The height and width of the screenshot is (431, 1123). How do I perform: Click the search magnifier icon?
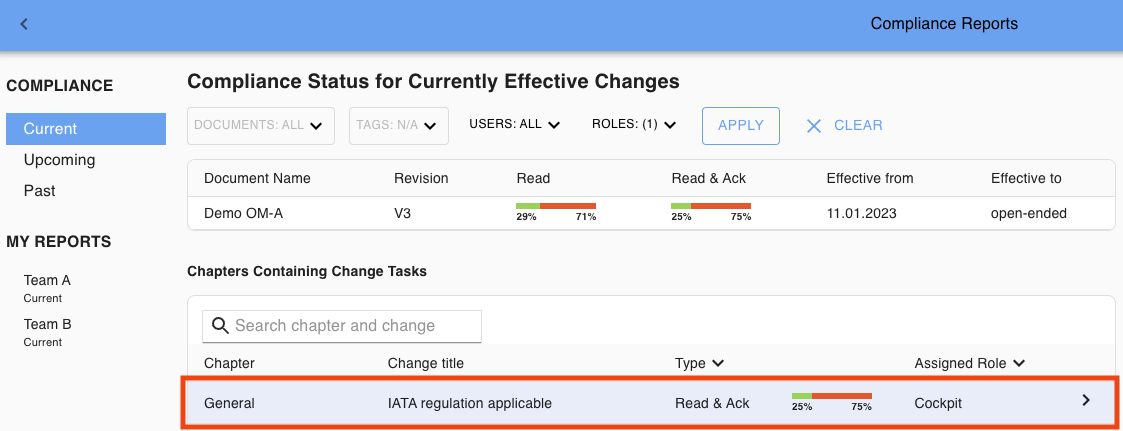220,326
